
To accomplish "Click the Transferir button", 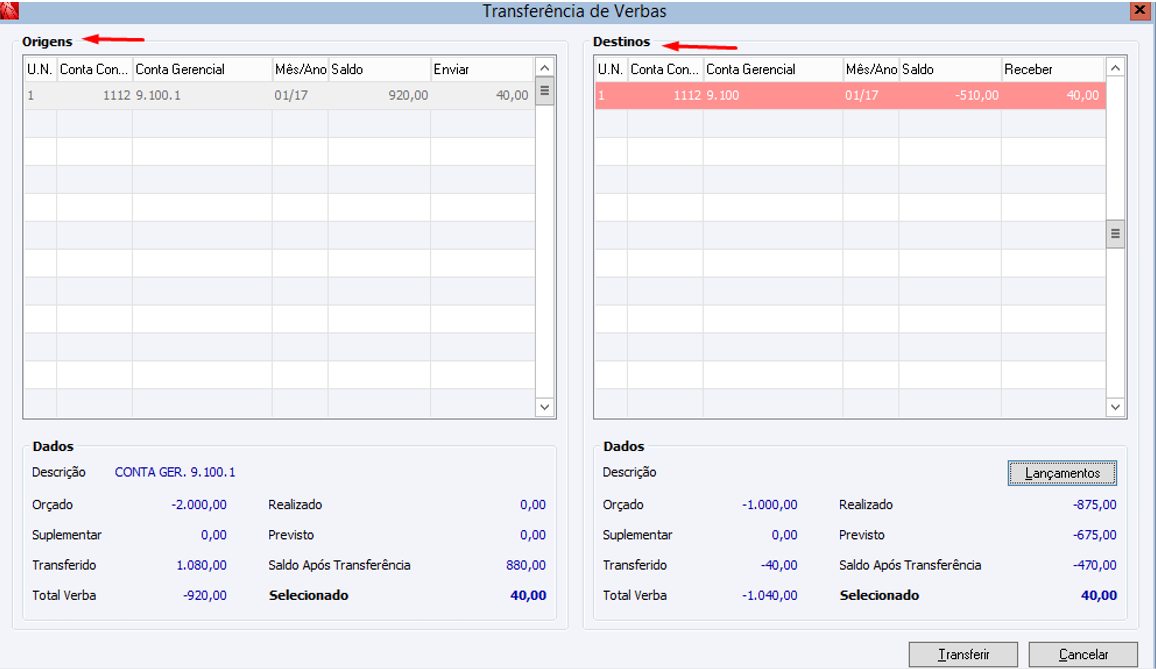I will pos(963,654).
